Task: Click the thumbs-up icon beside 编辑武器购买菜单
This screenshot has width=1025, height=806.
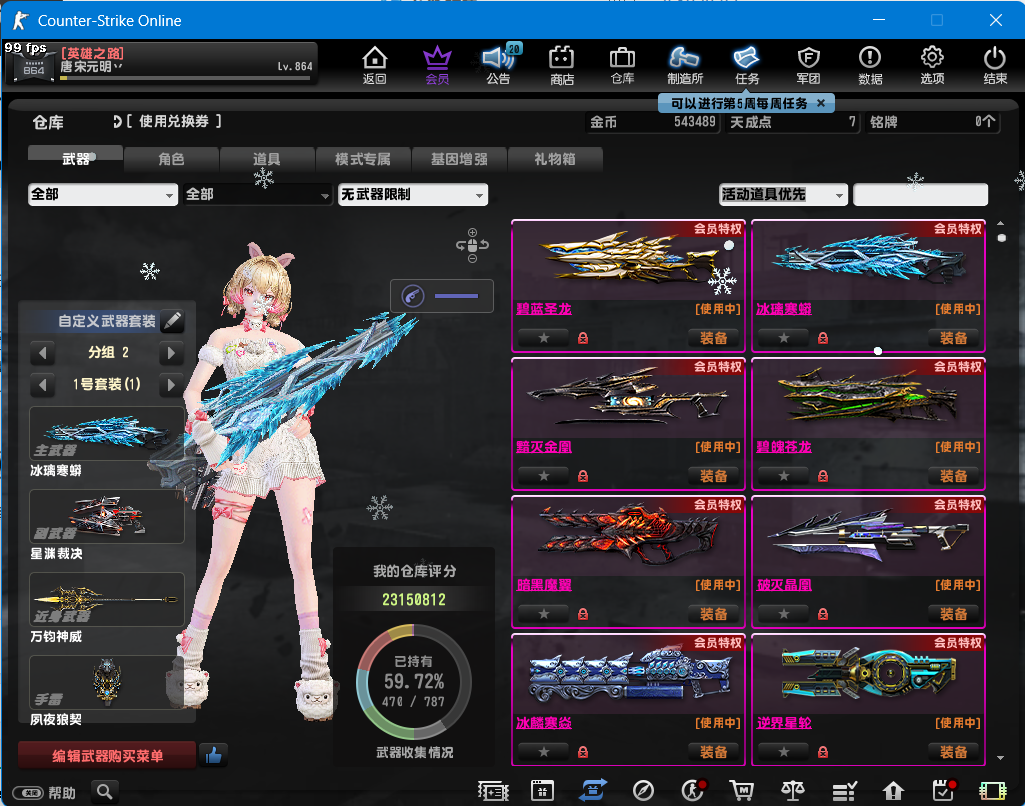Action: point(213,756)
